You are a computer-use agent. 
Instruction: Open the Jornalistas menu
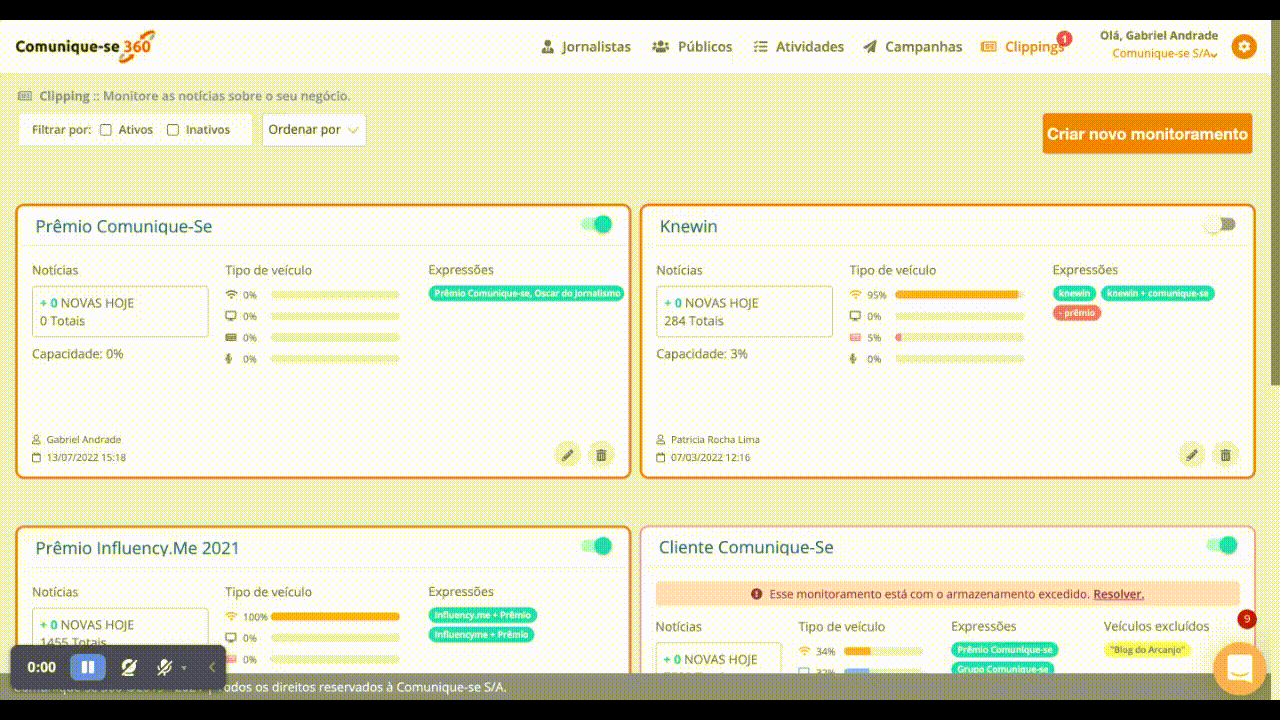tap(586, 47)
